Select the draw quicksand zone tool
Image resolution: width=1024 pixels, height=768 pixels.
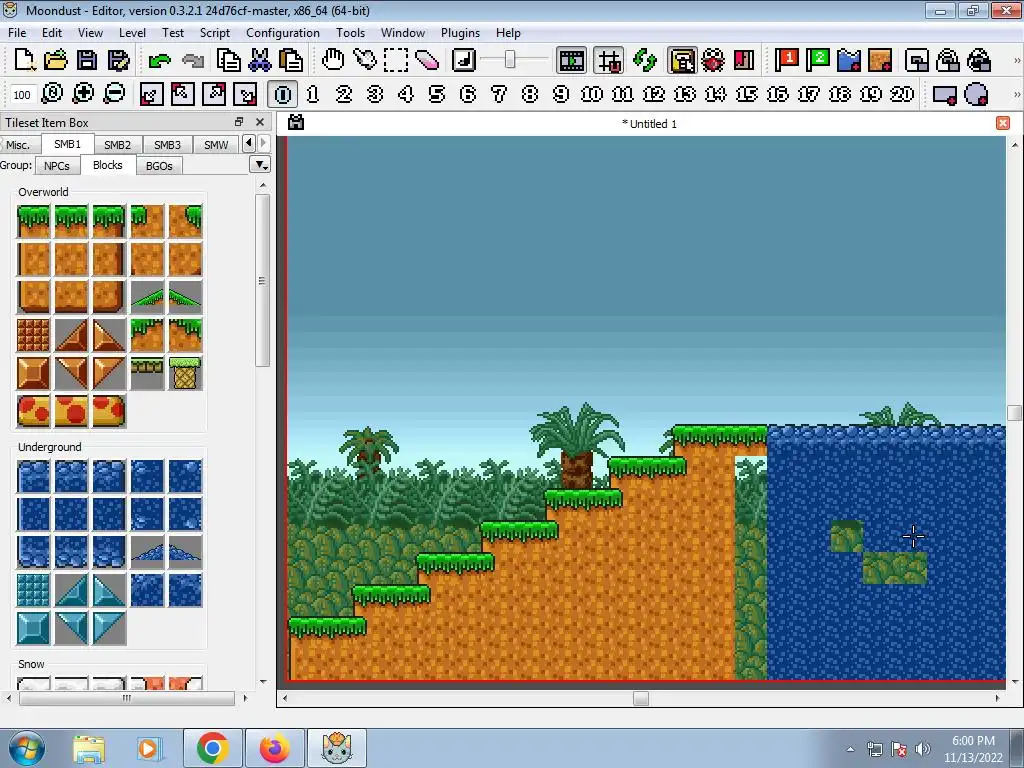click(x=880, y=60)
